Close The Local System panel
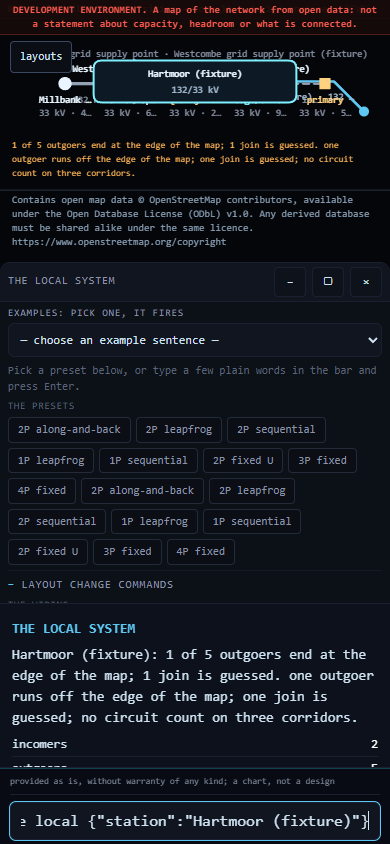The height and width of the screenshot is (844, 390). click(x=366, y=282)
